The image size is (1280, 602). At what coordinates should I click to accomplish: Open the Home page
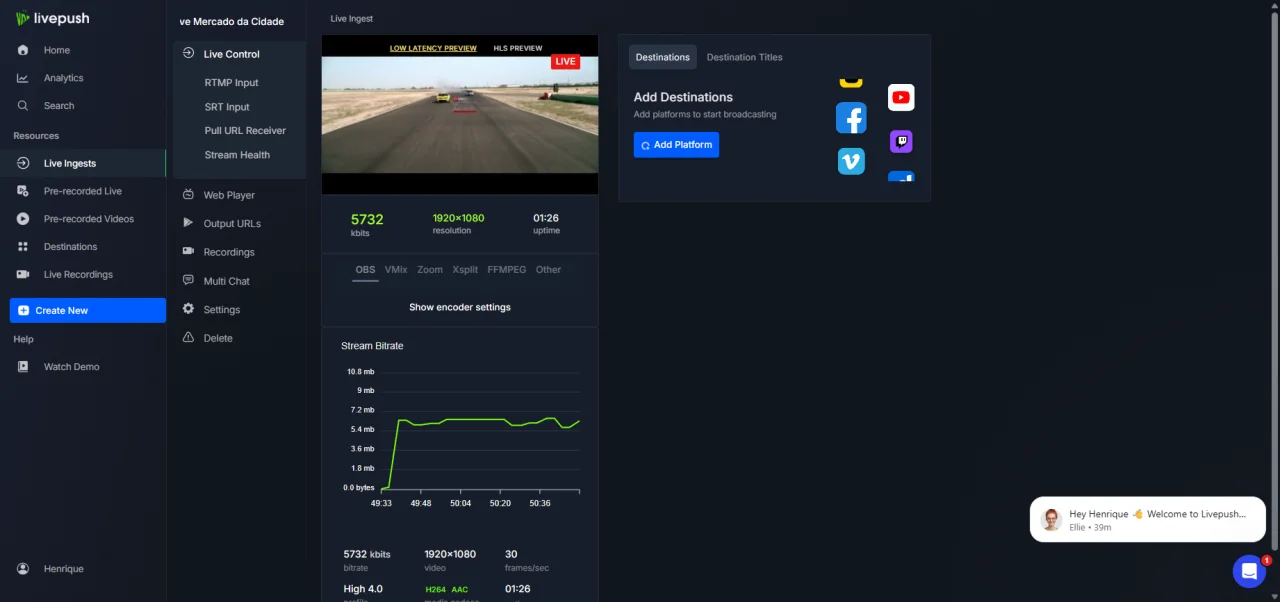(x=57, y=50)
